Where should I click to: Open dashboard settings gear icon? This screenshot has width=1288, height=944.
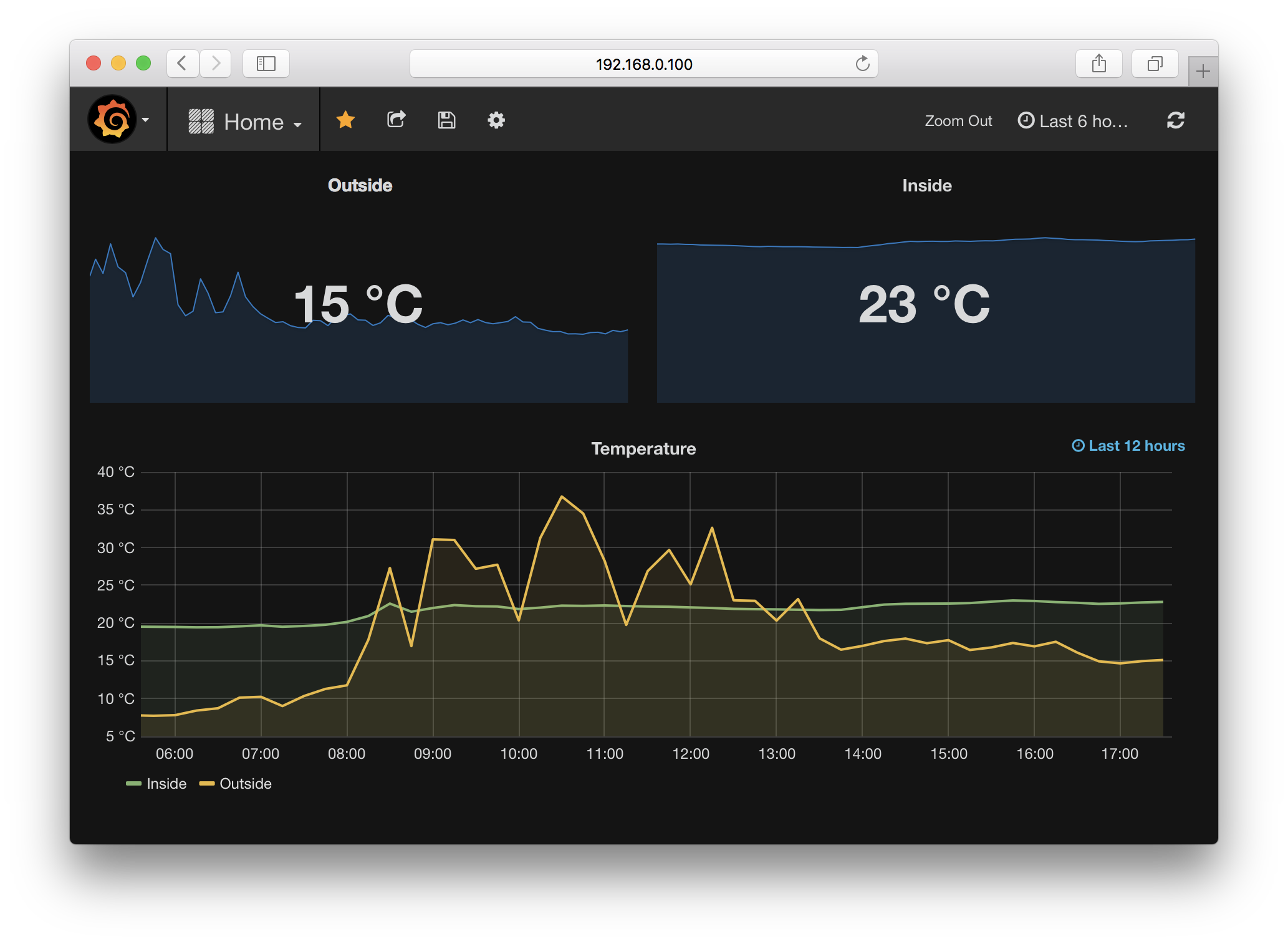pyautogui.click(x=496, y=120)
